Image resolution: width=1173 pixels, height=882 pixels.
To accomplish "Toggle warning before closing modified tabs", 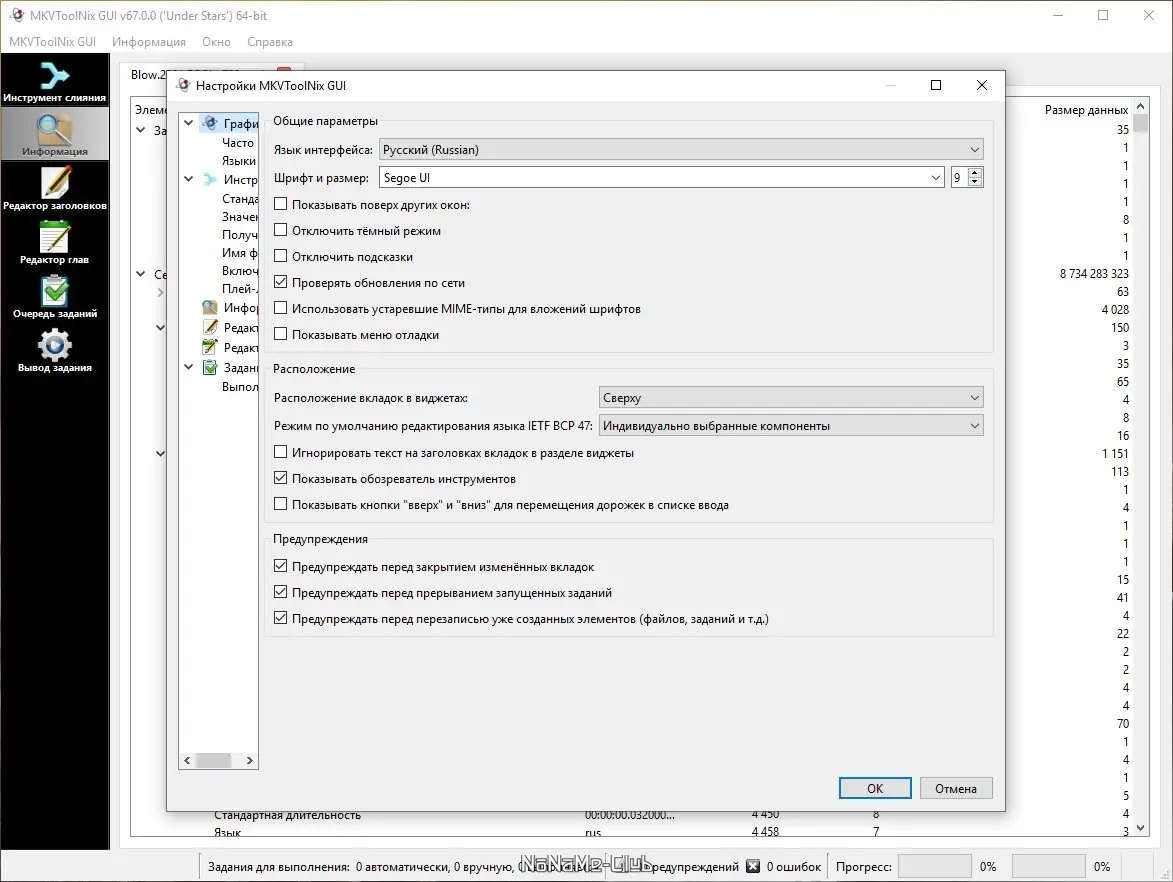I will coord(281,566).
